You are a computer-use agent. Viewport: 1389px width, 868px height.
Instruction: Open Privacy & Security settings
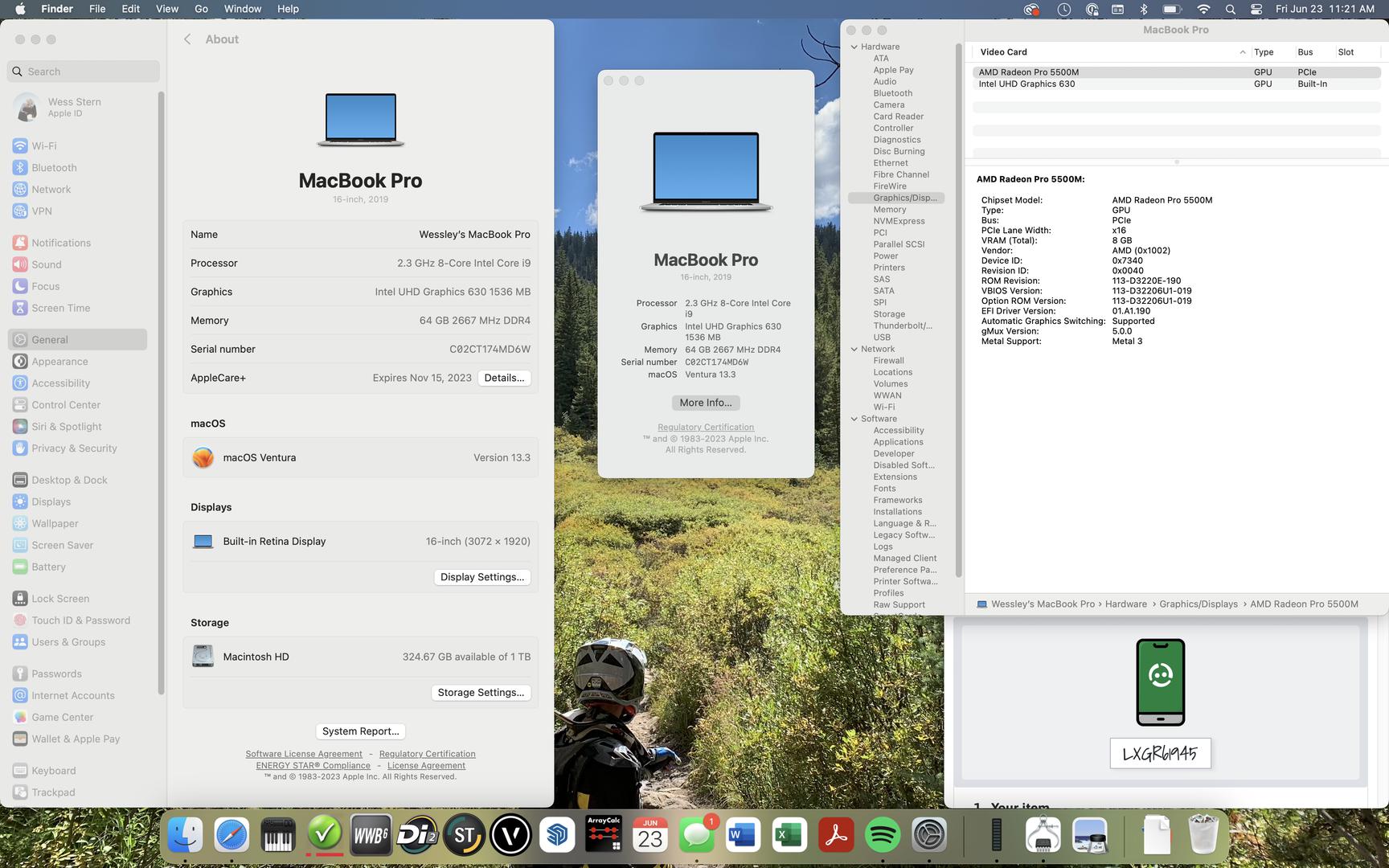[78, 448]
